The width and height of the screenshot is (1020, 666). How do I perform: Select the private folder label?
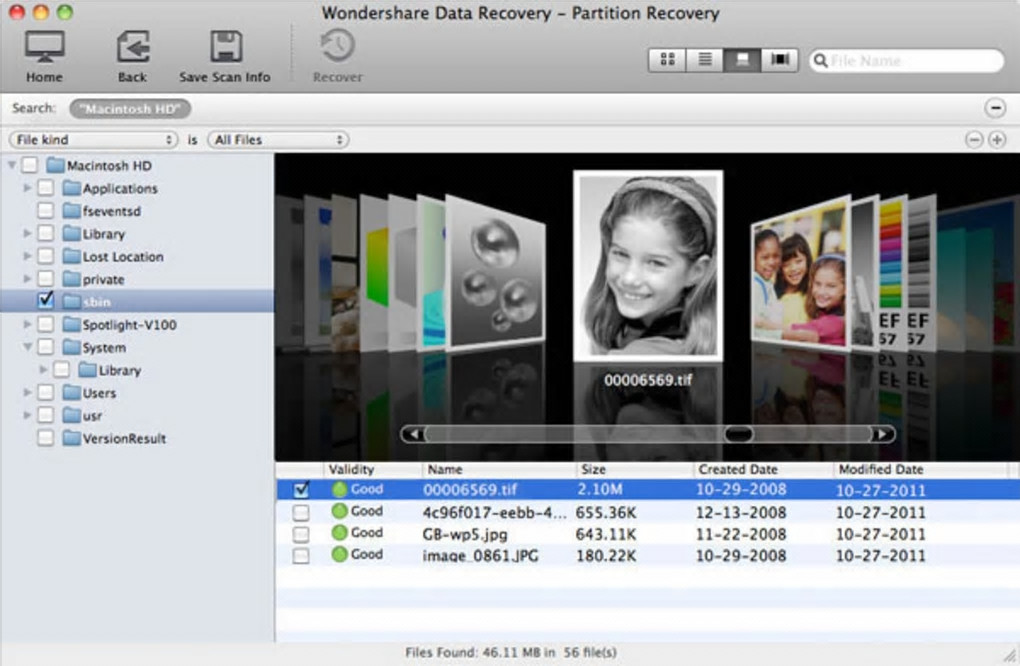(103, 280)
